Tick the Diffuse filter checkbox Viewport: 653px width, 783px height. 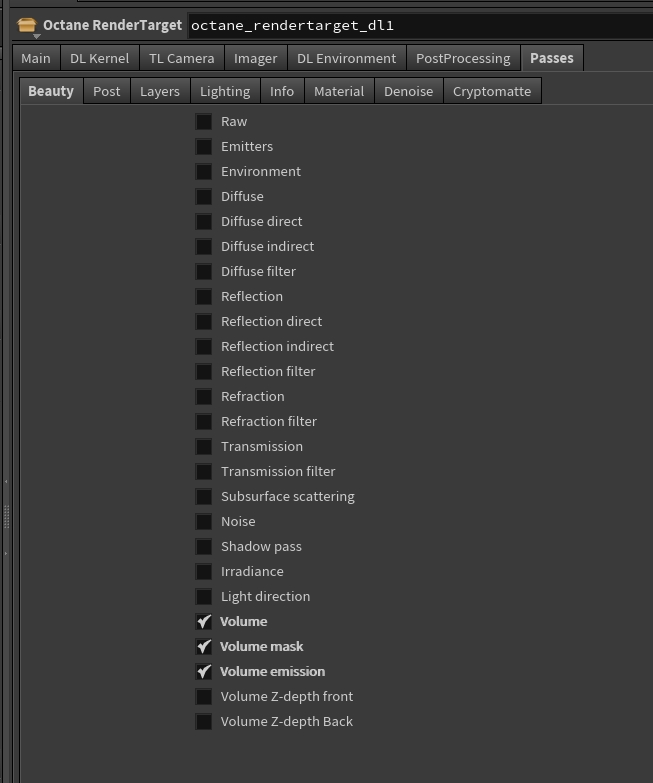click(204, 272)
